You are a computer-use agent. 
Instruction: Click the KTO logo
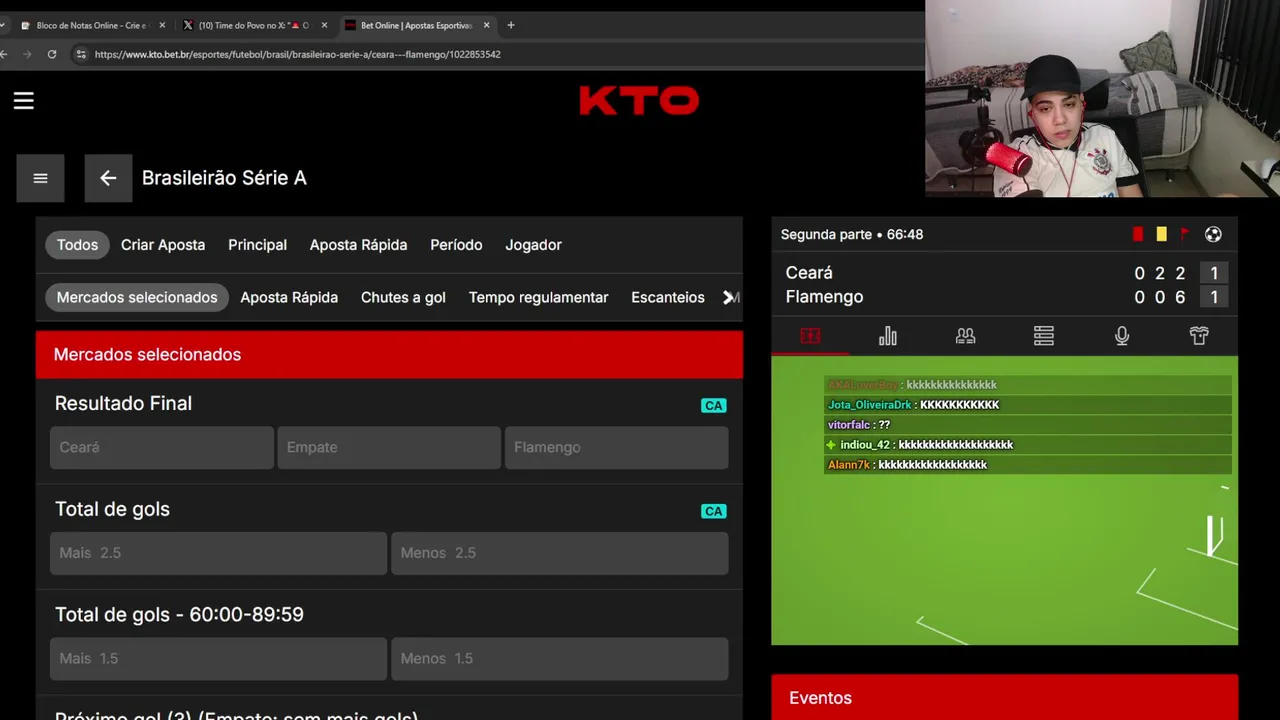[x=639, y=100]
